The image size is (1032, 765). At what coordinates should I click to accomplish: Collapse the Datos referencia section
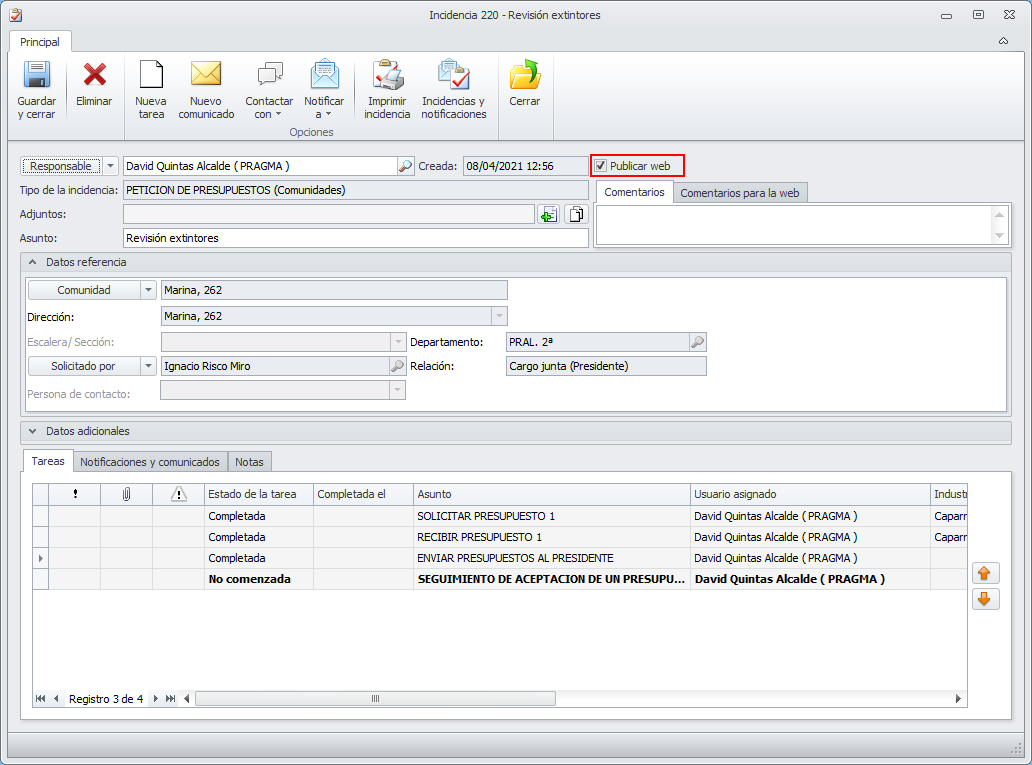pyautogui.click(x=33, y=262)
